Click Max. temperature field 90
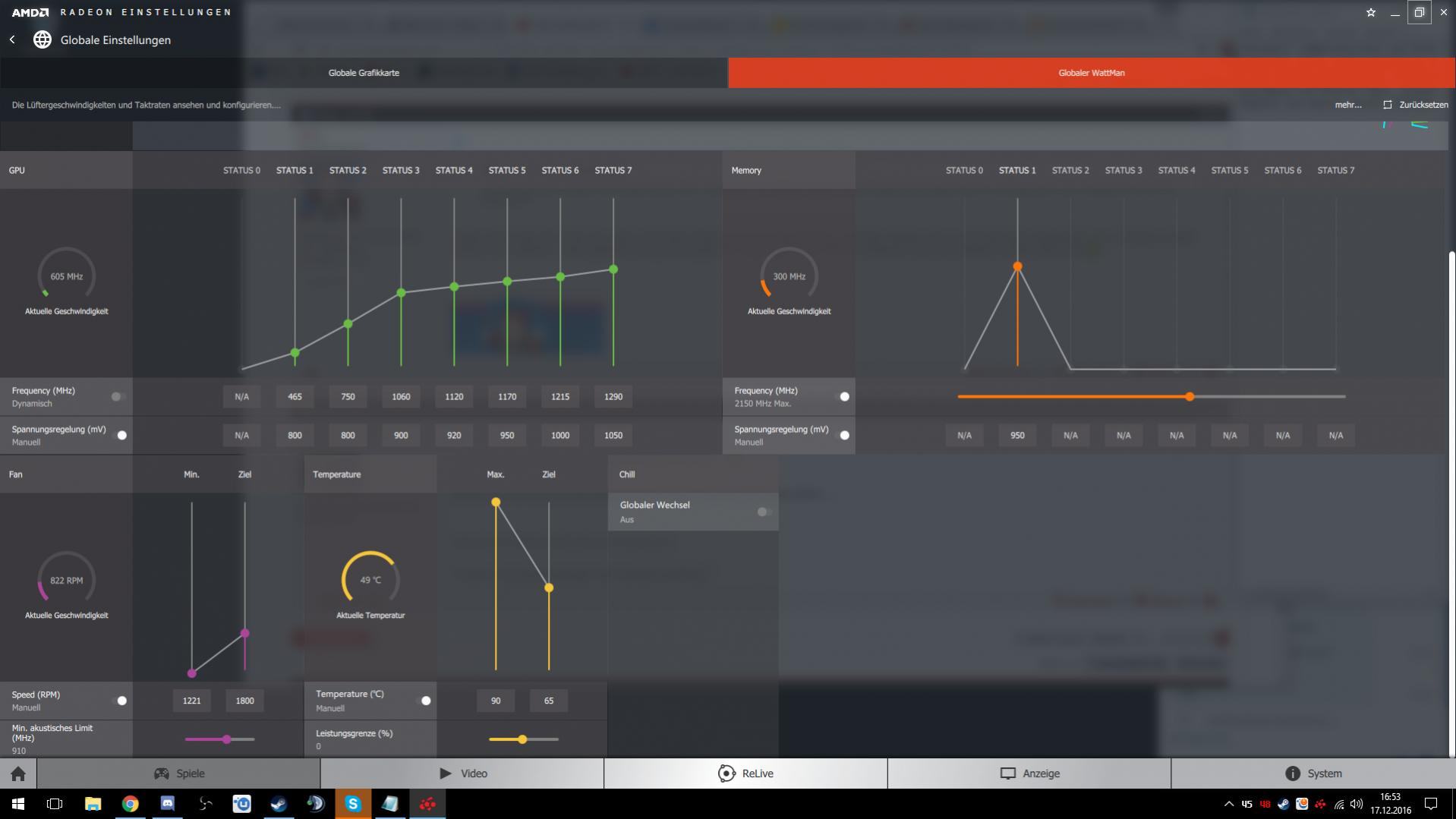Screen dimensions: 1456x819 pyautogui.click(x=496, y=701)
